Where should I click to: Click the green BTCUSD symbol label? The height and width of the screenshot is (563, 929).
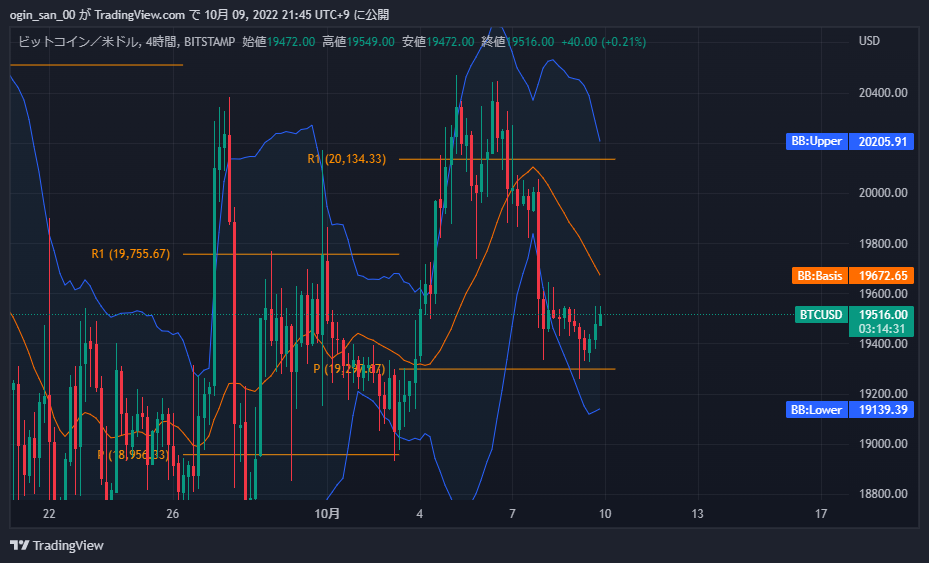pos(821,315)
